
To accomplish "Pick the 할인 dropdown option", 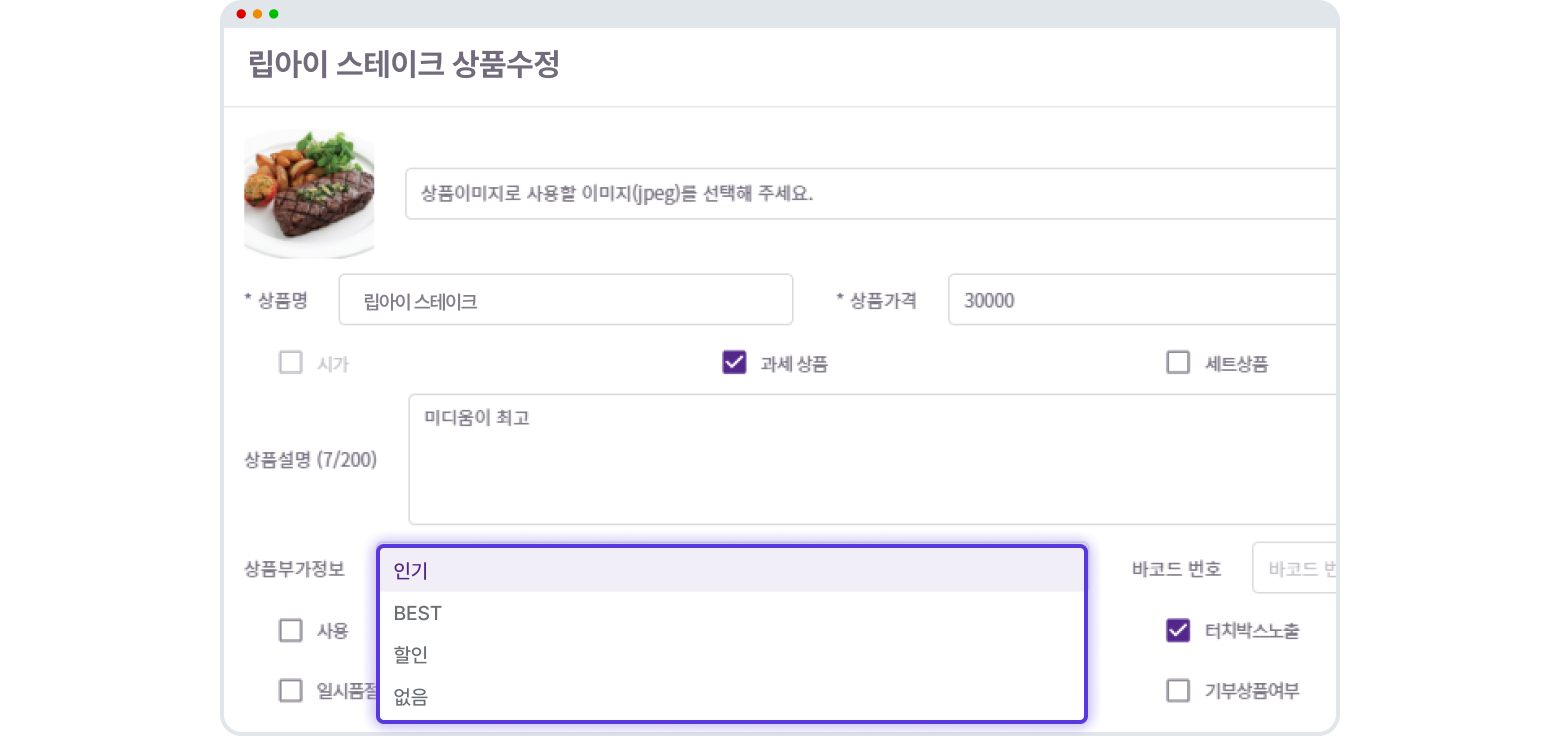I will 732,655.
